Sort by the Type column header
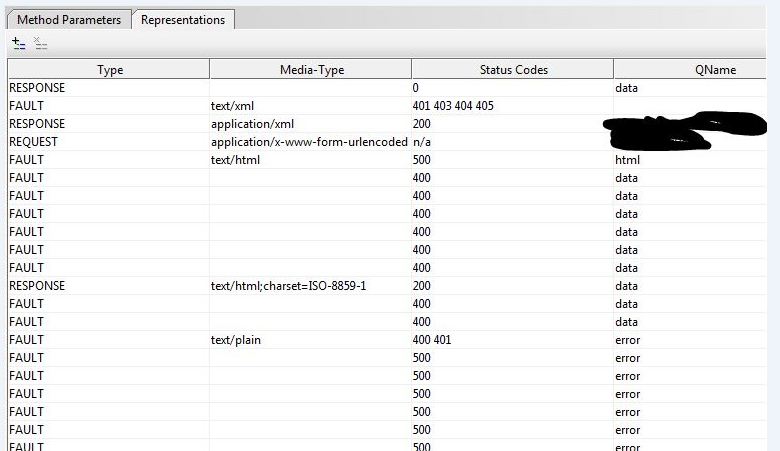The width and height of the screenshot is (780, 451). 109,69
